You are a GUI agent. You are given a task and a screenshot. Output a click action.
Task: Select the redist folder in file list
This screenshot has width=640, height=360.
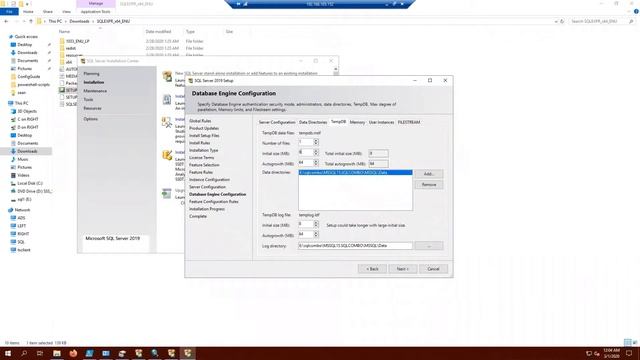click(x=70, y=48)
